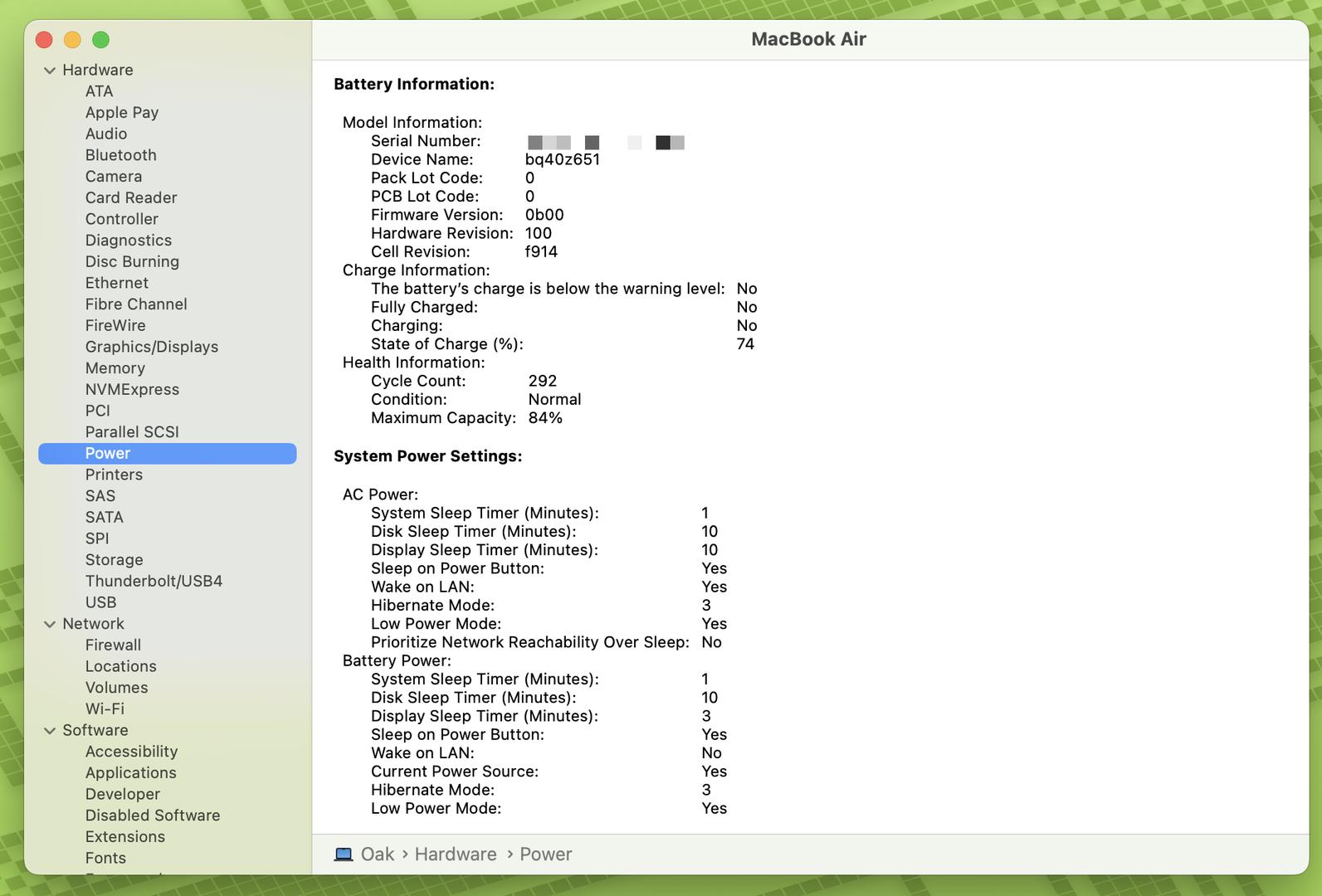1322x896 pixels.
Task: Open USB in the sidebar
Action: coord(100,602)
